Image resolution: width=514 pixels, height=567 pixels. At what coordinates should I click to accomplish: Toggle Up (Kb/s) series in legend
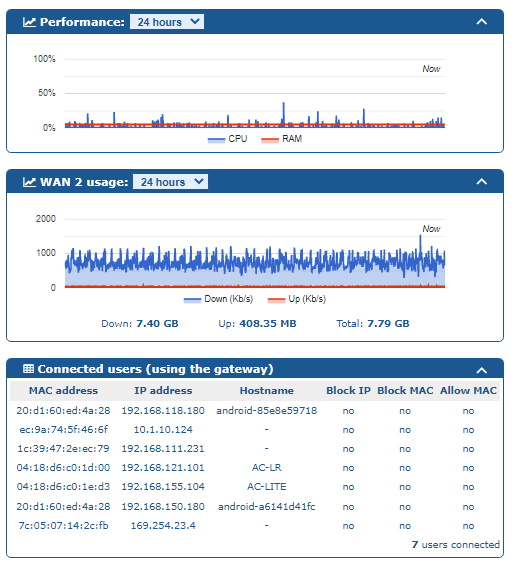(297, 299)
